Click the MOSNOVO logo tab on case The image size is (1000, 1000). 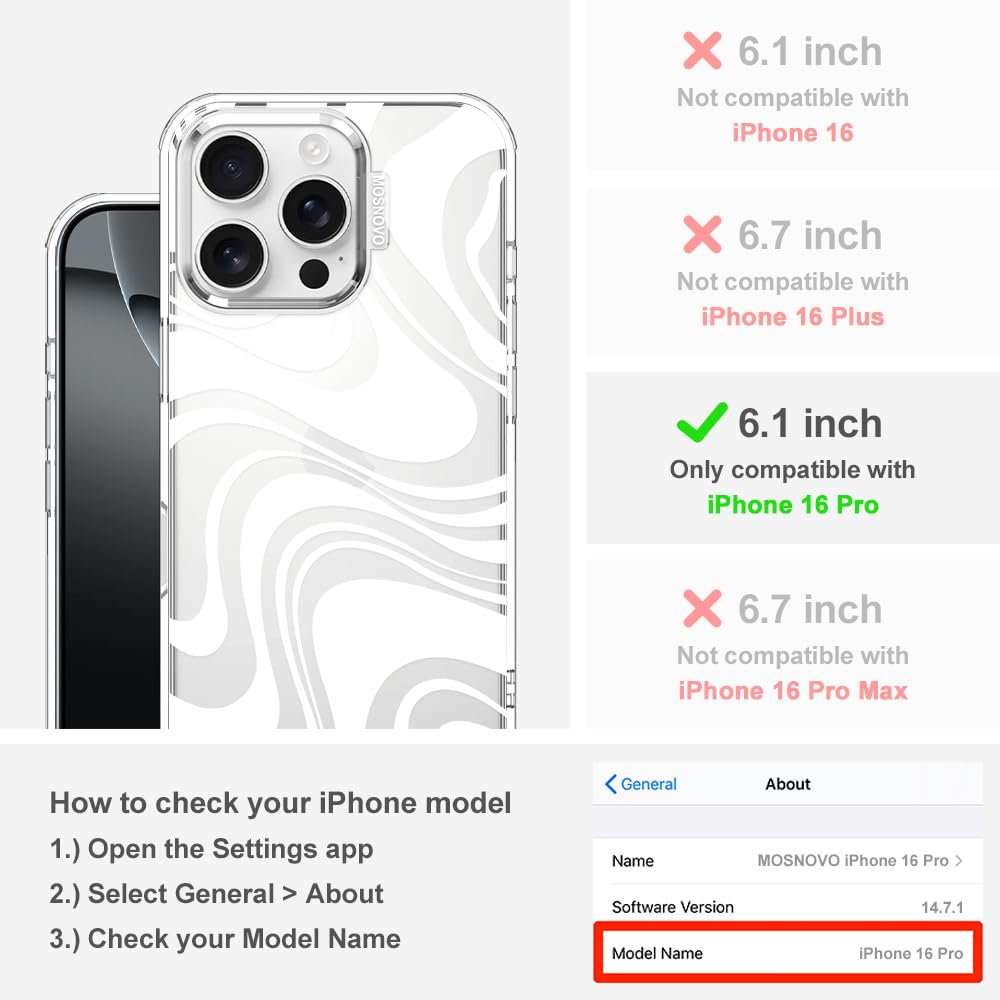coord(378,210)
